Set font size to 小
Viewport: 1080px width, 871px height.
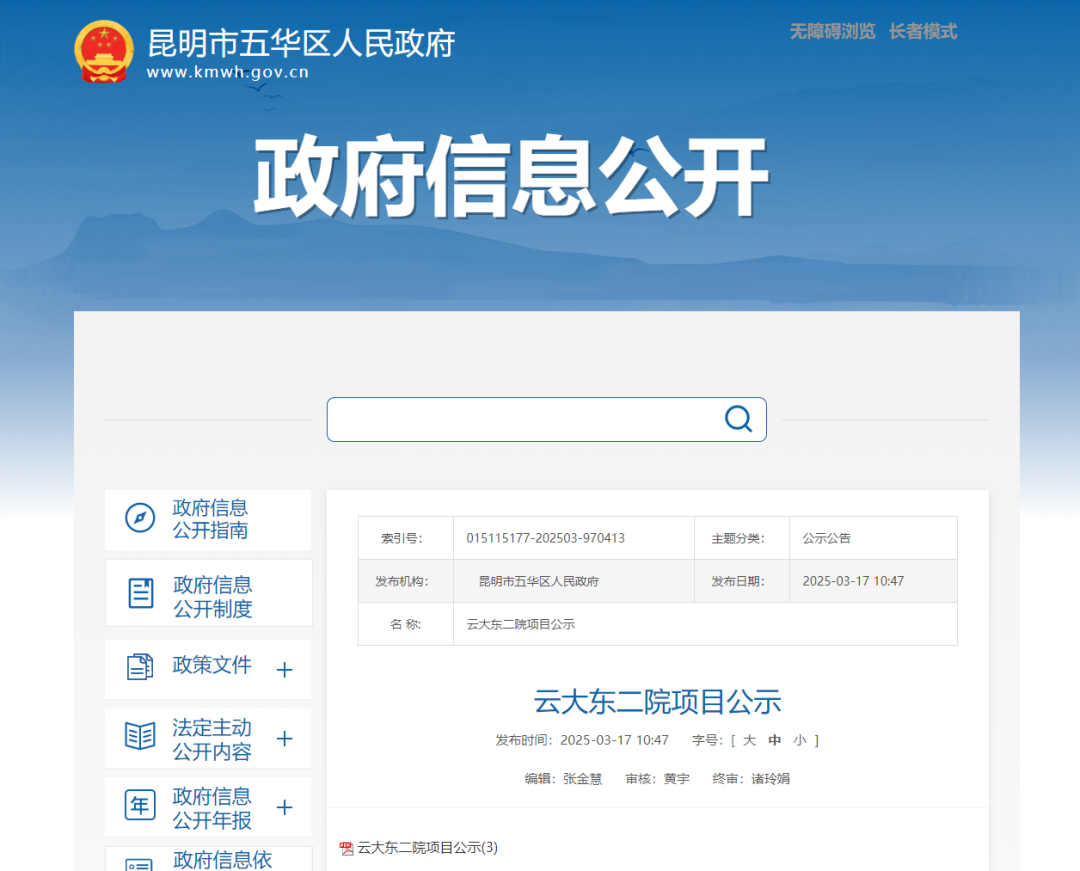[799, 740]
